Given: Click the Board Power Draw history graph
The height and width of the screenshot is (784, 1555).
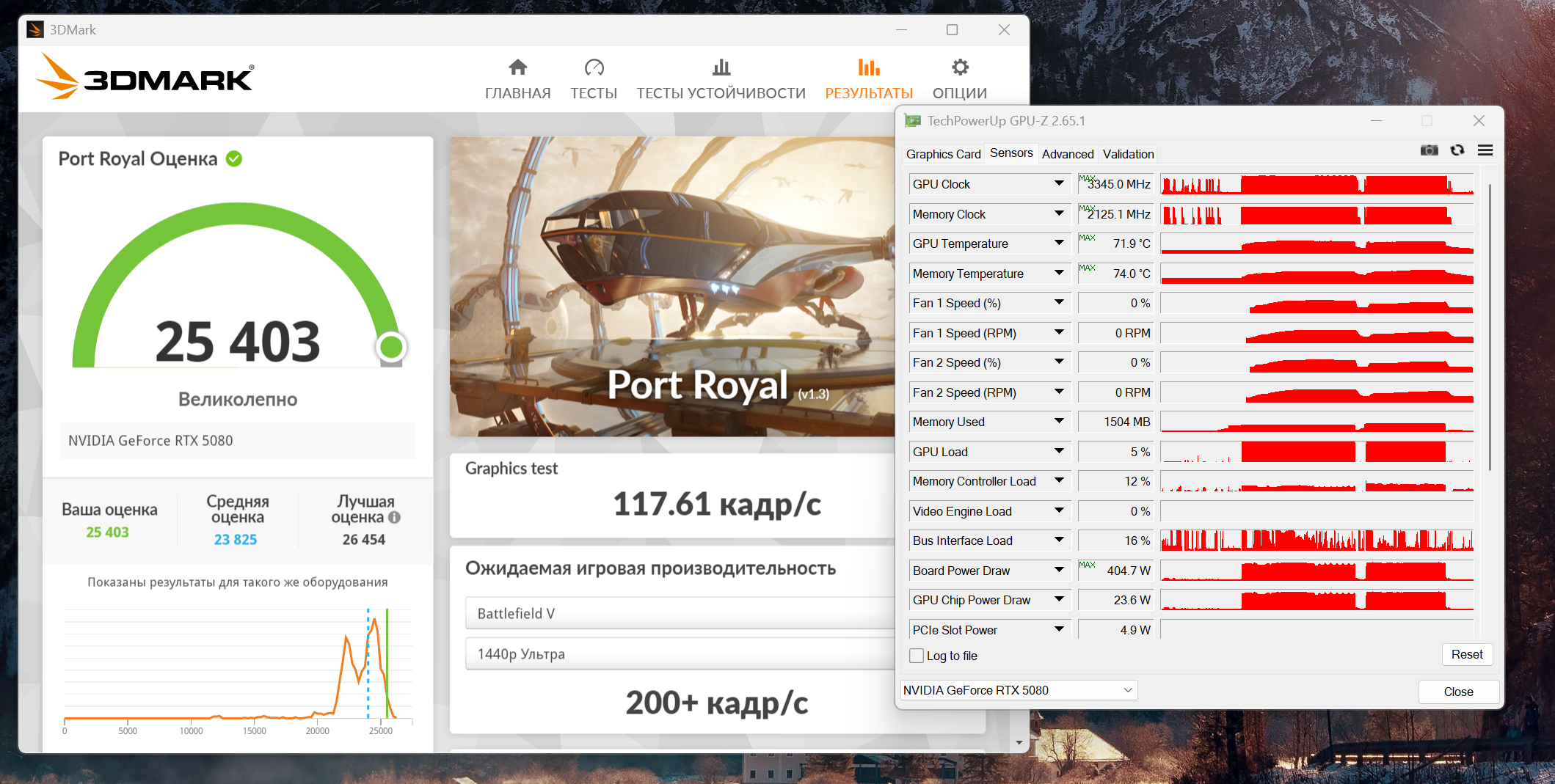Looking at the screenshot, I should click(x=1317, y=570).
